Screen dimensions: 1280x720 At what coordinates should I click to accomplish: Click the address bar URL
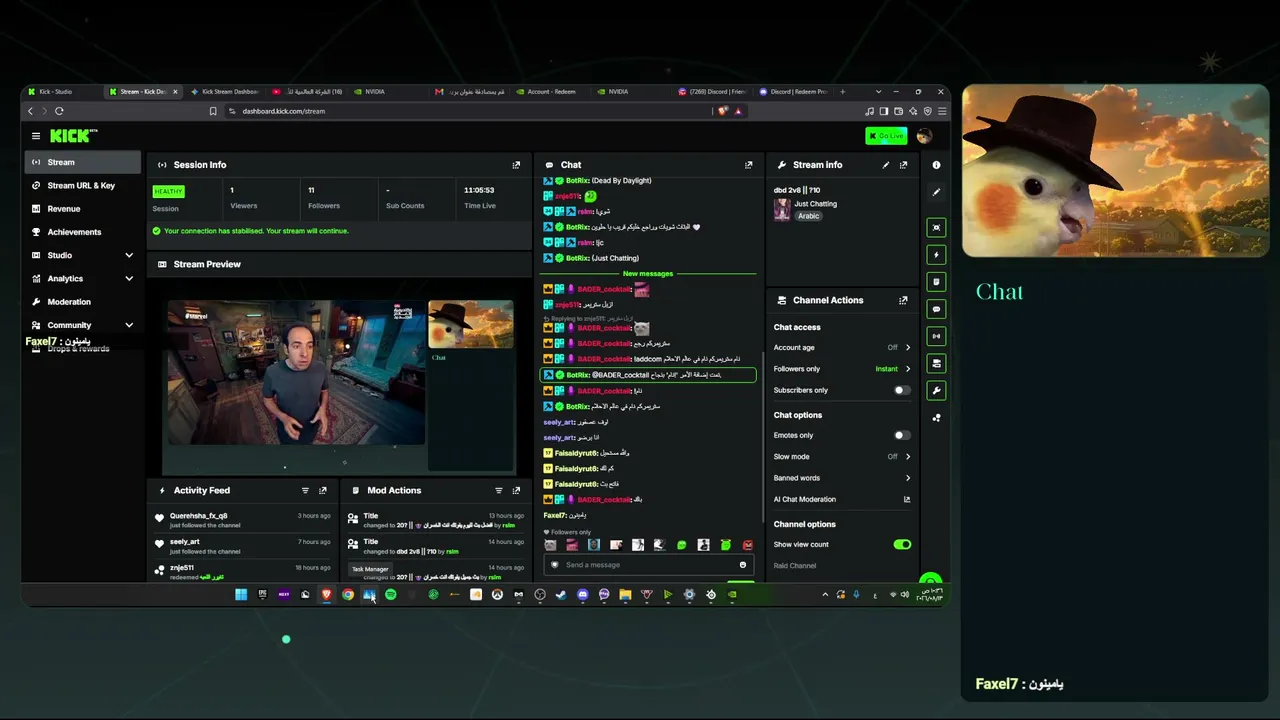point(283,111)
